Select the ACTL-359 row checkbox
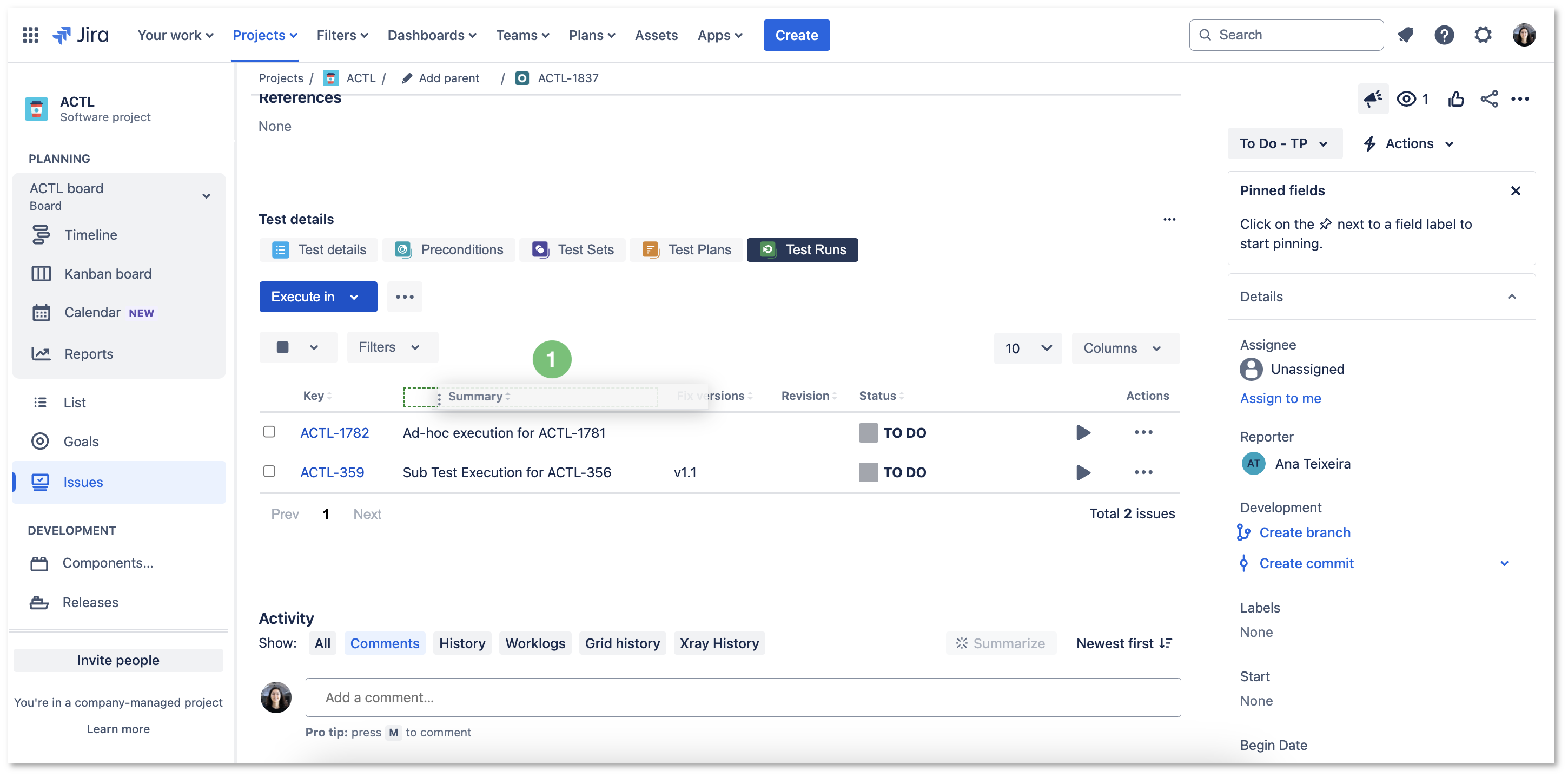This screenshot has height=777, width=1568. tap(269, 471)
